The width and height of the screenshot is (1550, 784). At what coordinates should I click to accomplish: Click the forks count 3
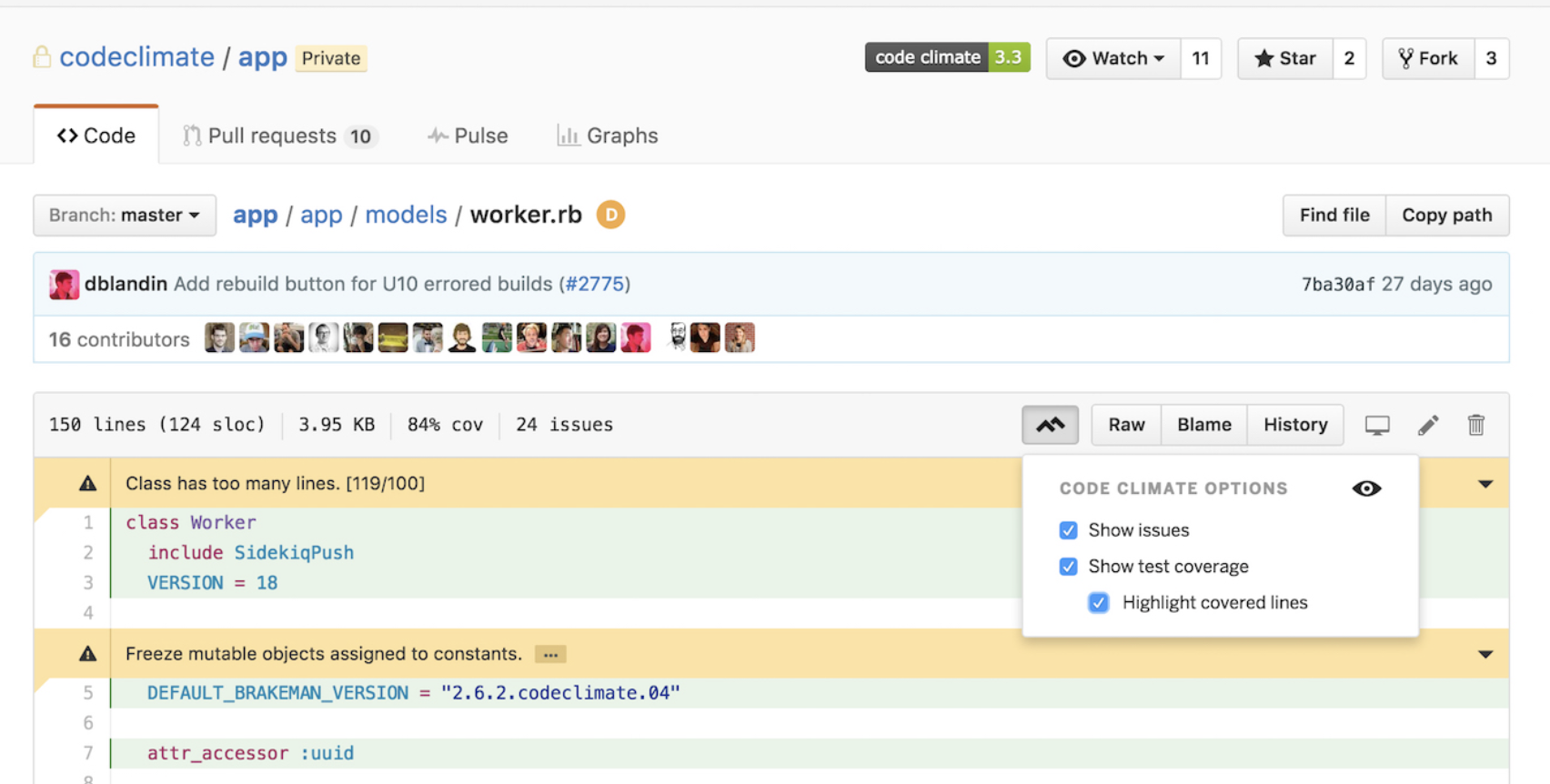[x=1491, y=58]
